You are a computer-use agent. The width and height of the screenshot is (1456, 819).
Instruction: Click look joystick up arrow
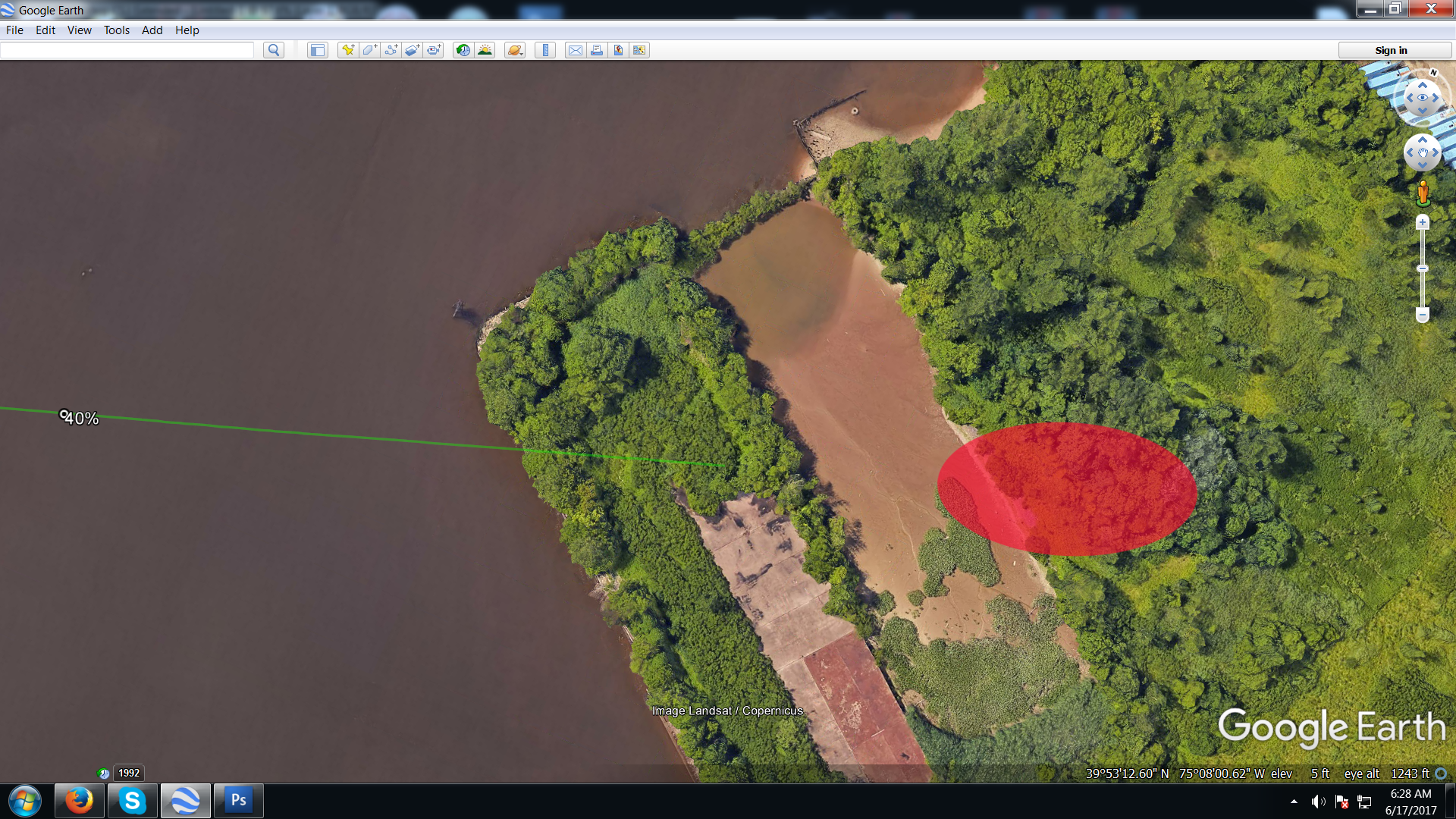click(1423, 85)
